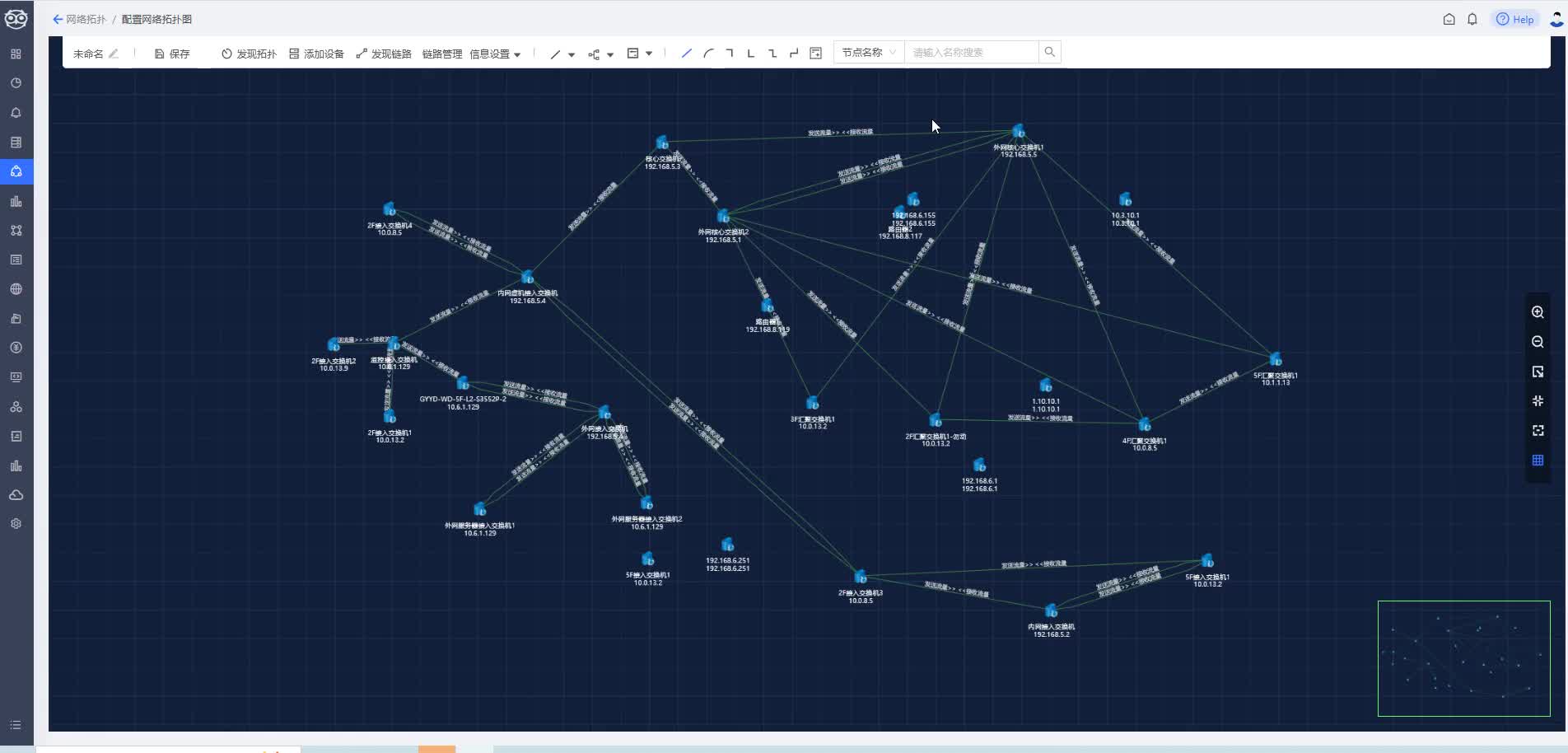Click the pencil icon to rename 未命名

pos(114,54)
